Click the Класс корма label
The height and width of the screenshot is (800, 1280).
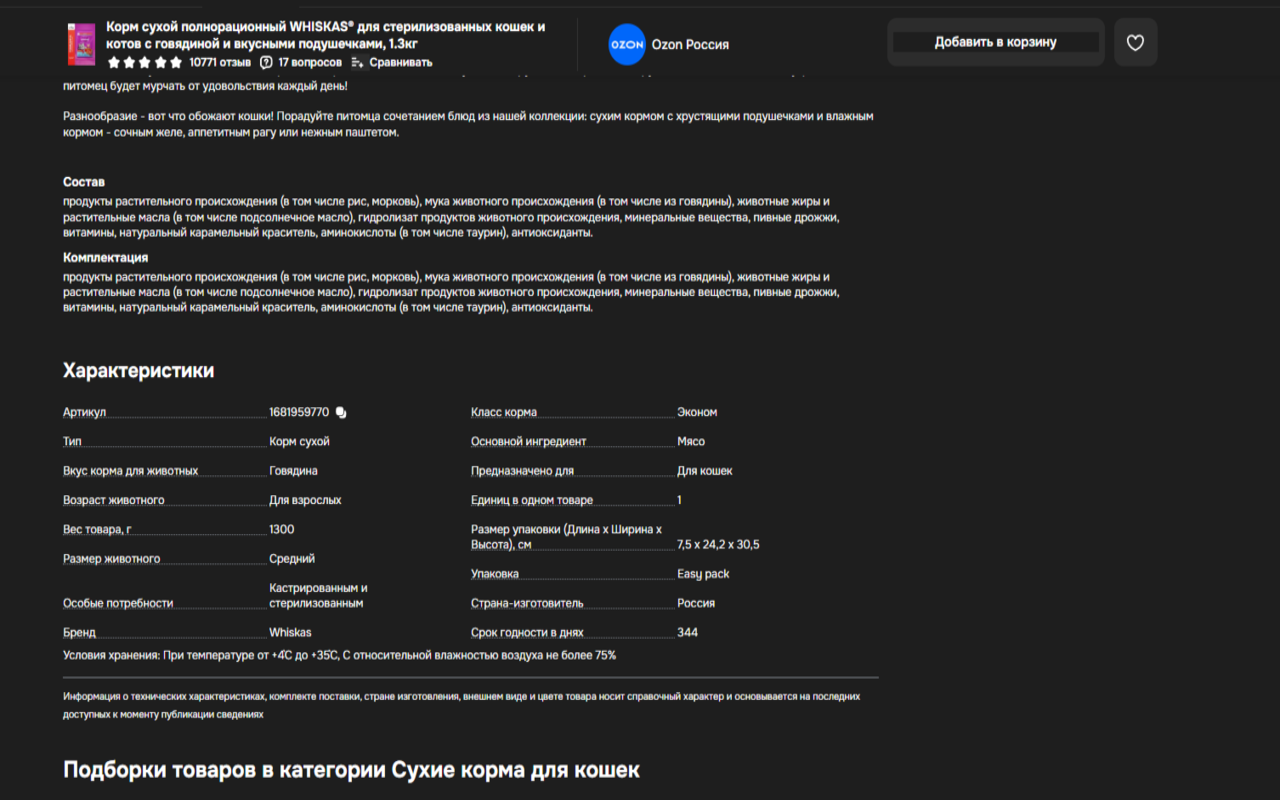504,412
